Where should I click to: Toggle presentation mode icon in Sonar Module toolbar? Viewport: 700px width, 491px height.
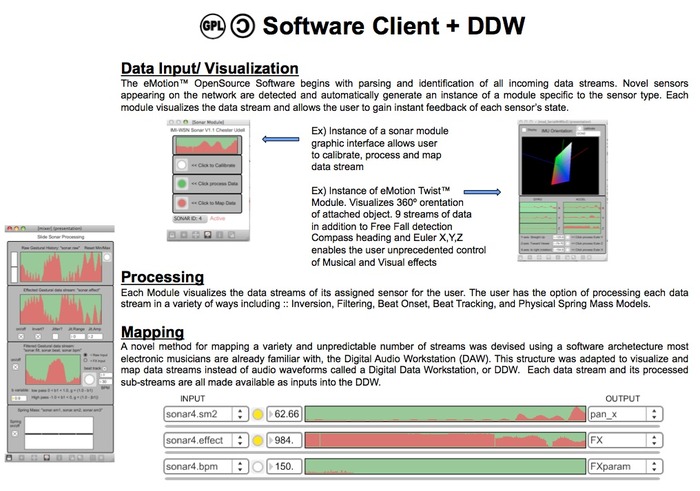click(208, 235)
